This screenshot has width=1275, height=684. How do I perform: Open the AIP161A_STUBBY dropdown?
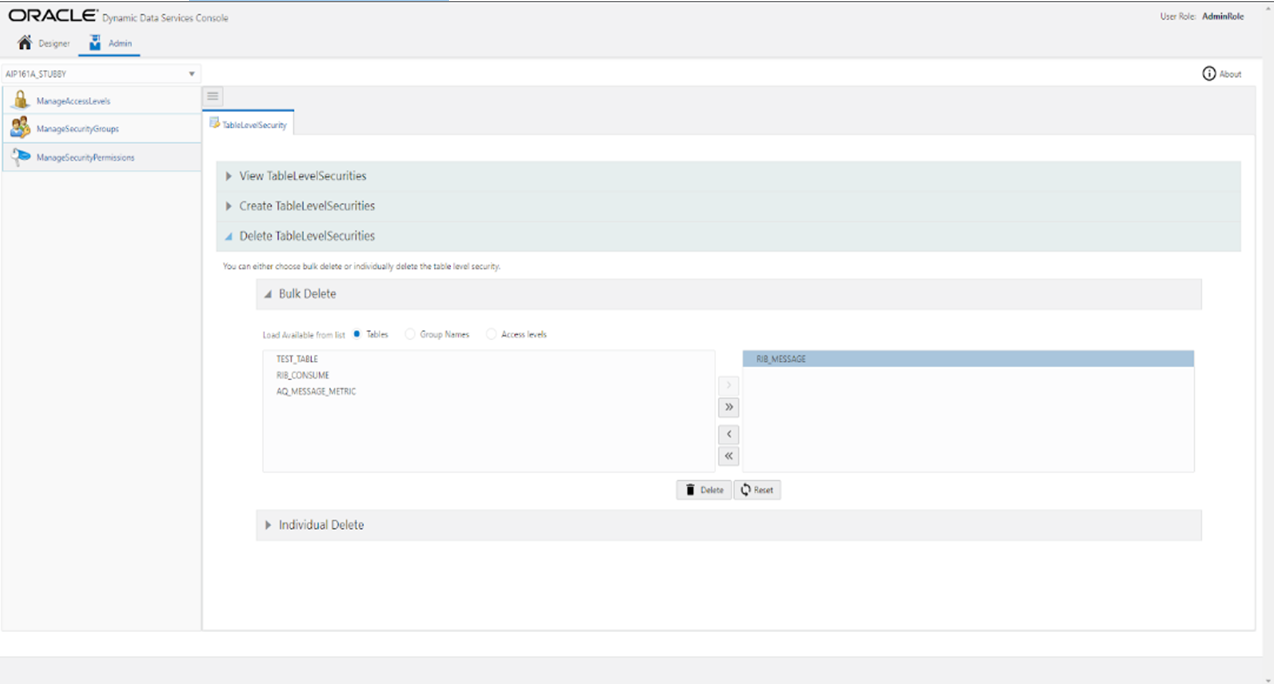point(191,73)
